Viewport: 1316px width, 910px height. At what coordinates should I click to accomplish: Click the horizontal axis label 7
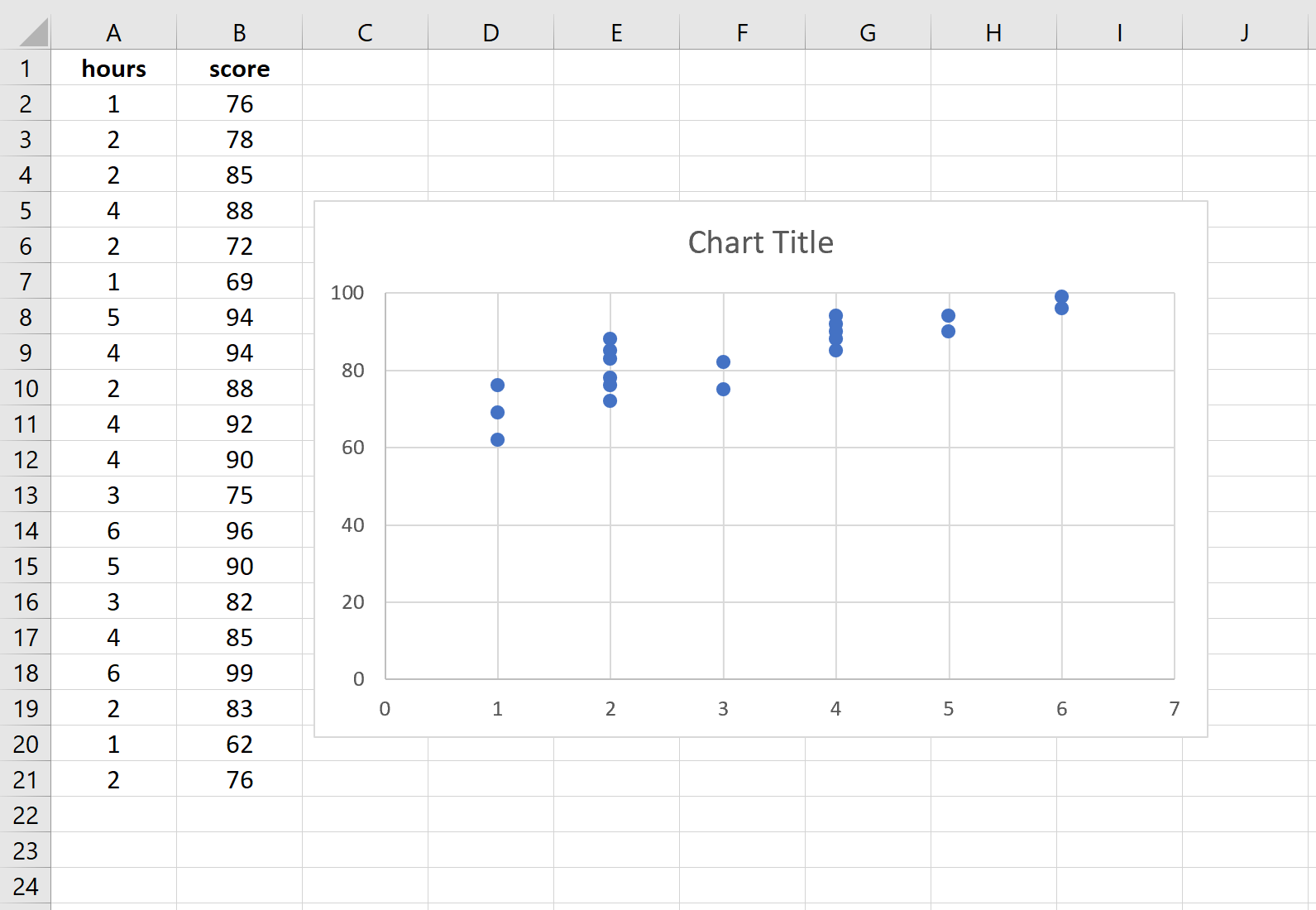point(1174,709)
